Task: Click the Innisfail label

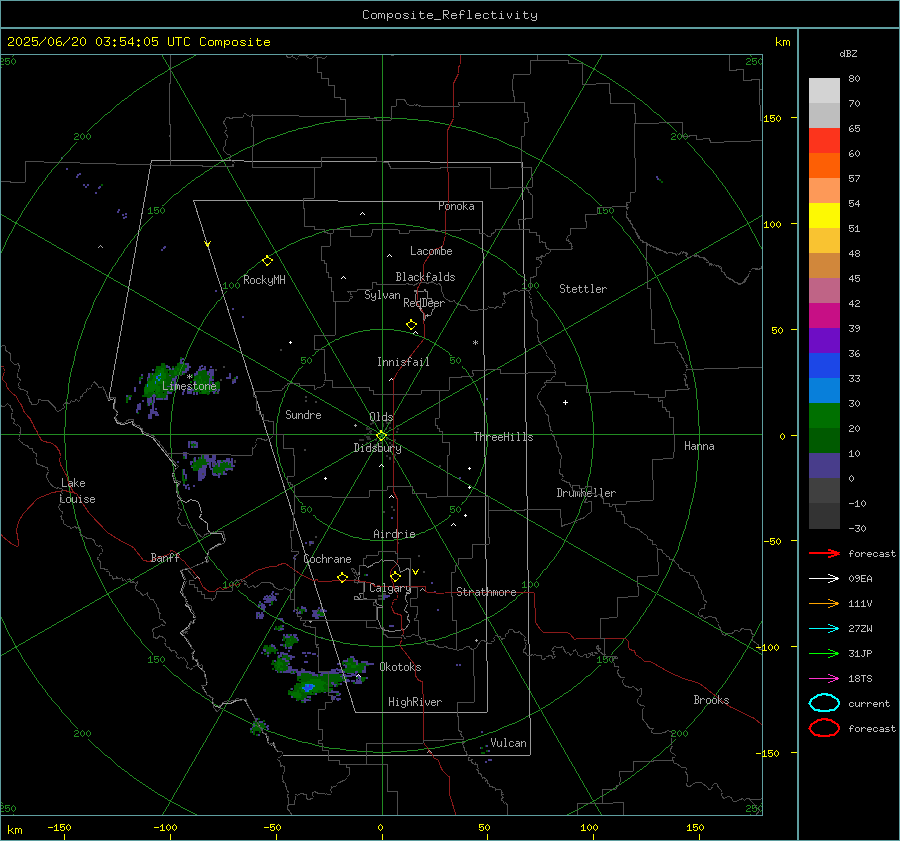Action: [403, 362]
